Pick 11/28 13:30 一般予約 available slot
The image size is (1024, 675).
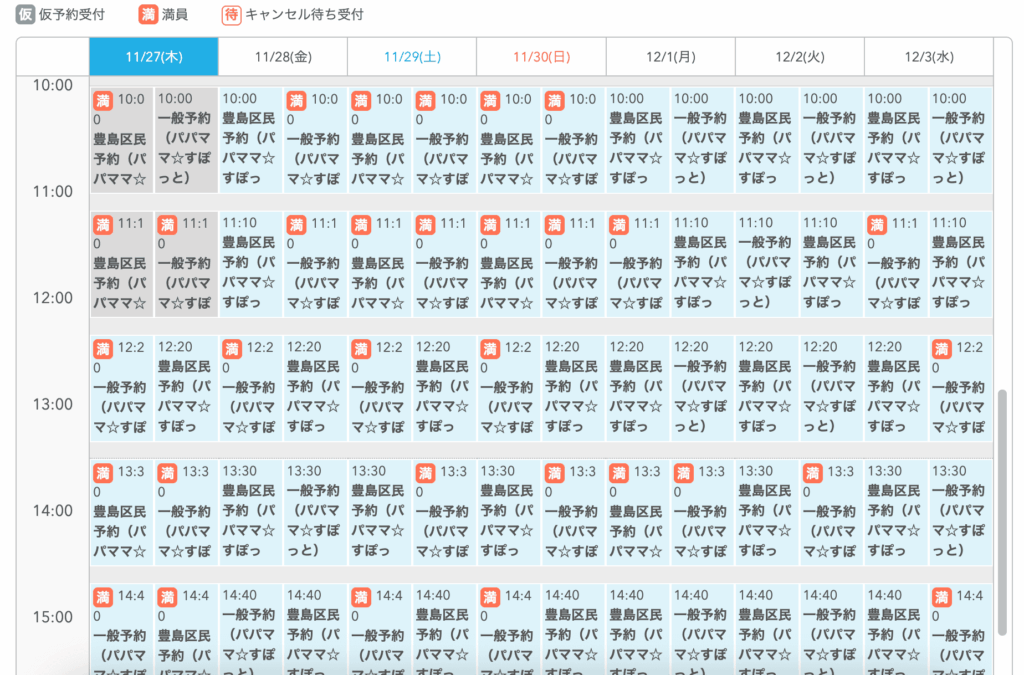pos(315,512)
